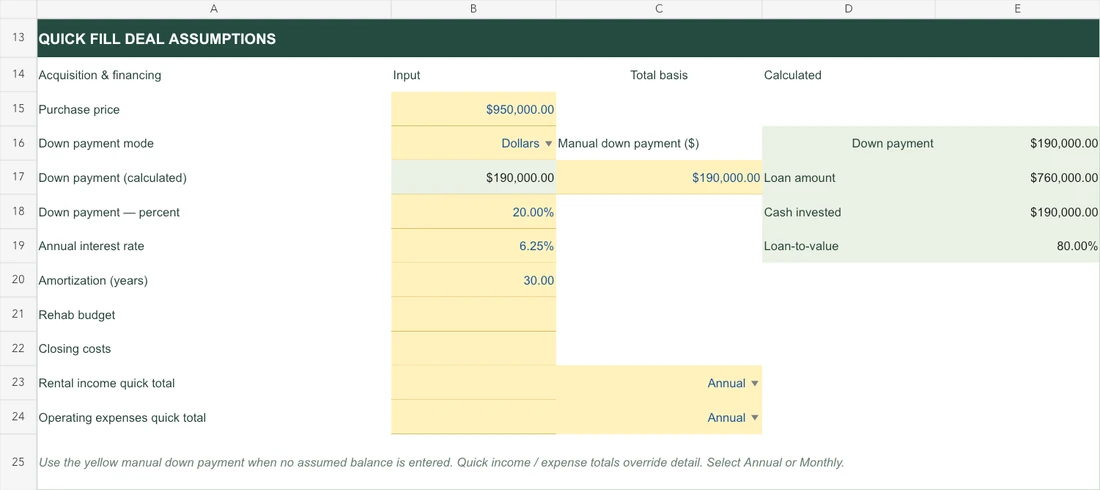Select the manual down payment $190,000.00 yellow cell
Image resolution: width=1100 pixels, height=490 pixels.
pyautogui.click(x=659, y=178)
